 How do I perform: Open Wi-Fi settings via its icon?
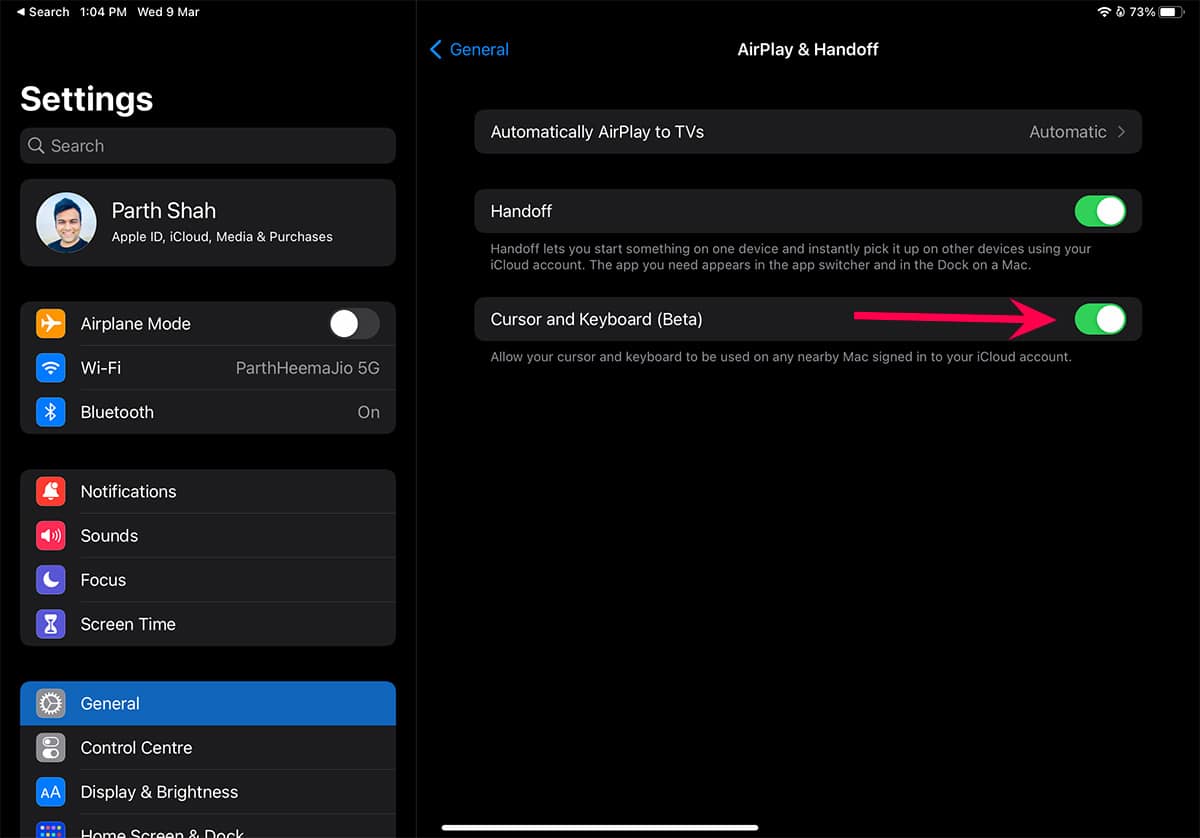click(50, 368)
